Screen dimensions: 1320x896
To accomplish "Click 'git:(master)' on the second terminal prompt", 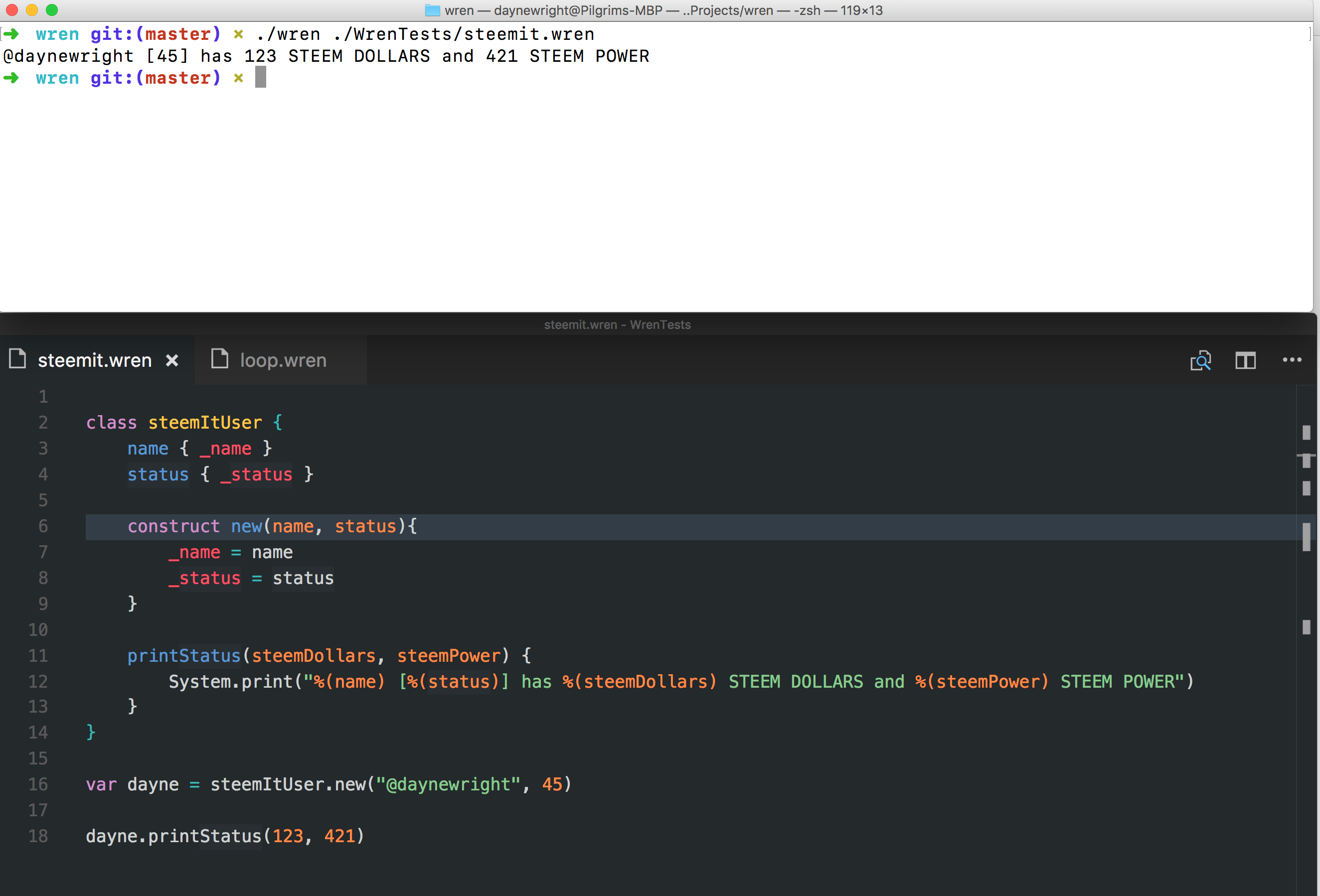I will click(x=156, y=78).
